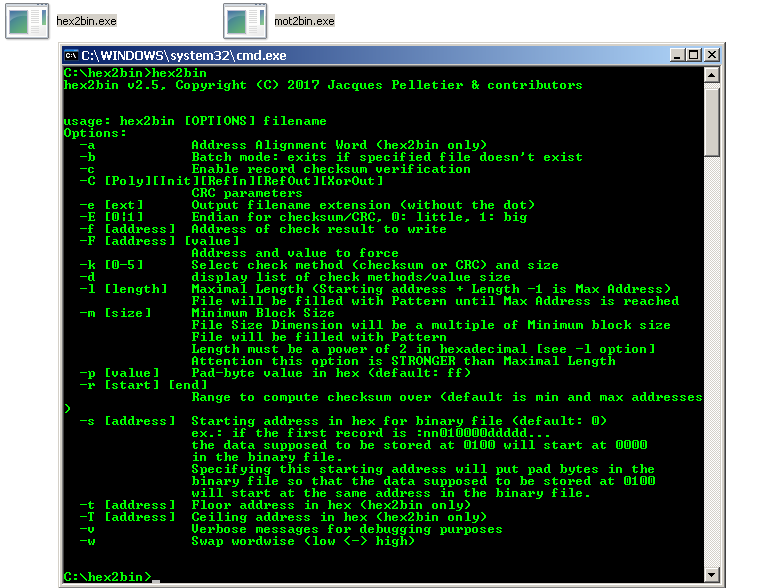The width and height of the screenshot is (777, 588).
Task: Click the '-l [length]' Maximal Length line
Action: point(375,289)
